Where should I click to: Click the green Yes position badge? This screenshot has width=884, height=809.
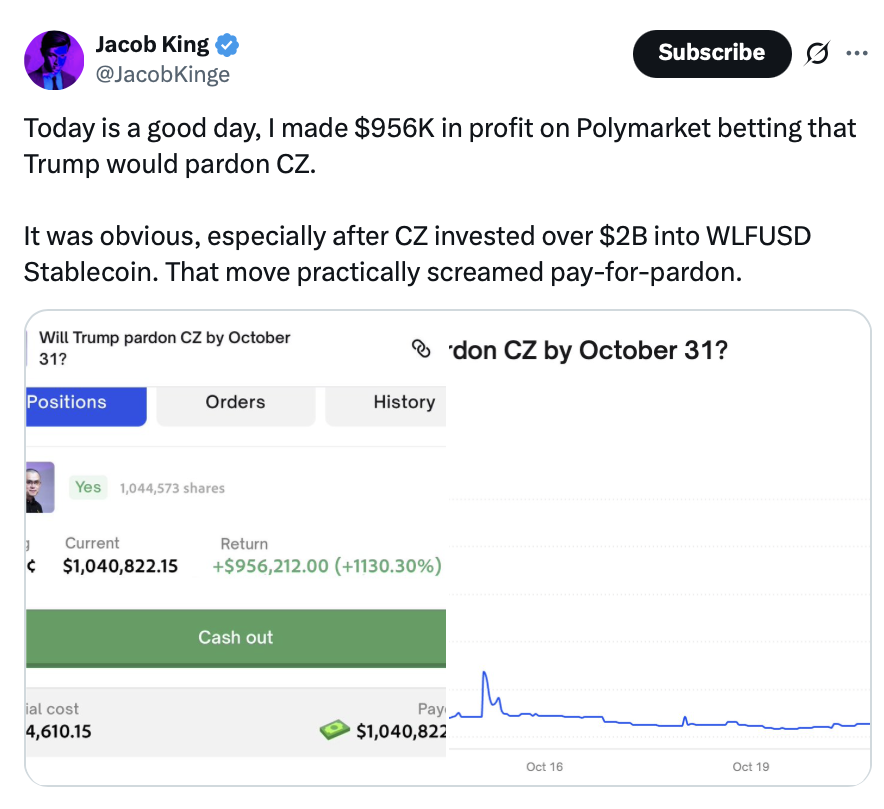(88, 487)
